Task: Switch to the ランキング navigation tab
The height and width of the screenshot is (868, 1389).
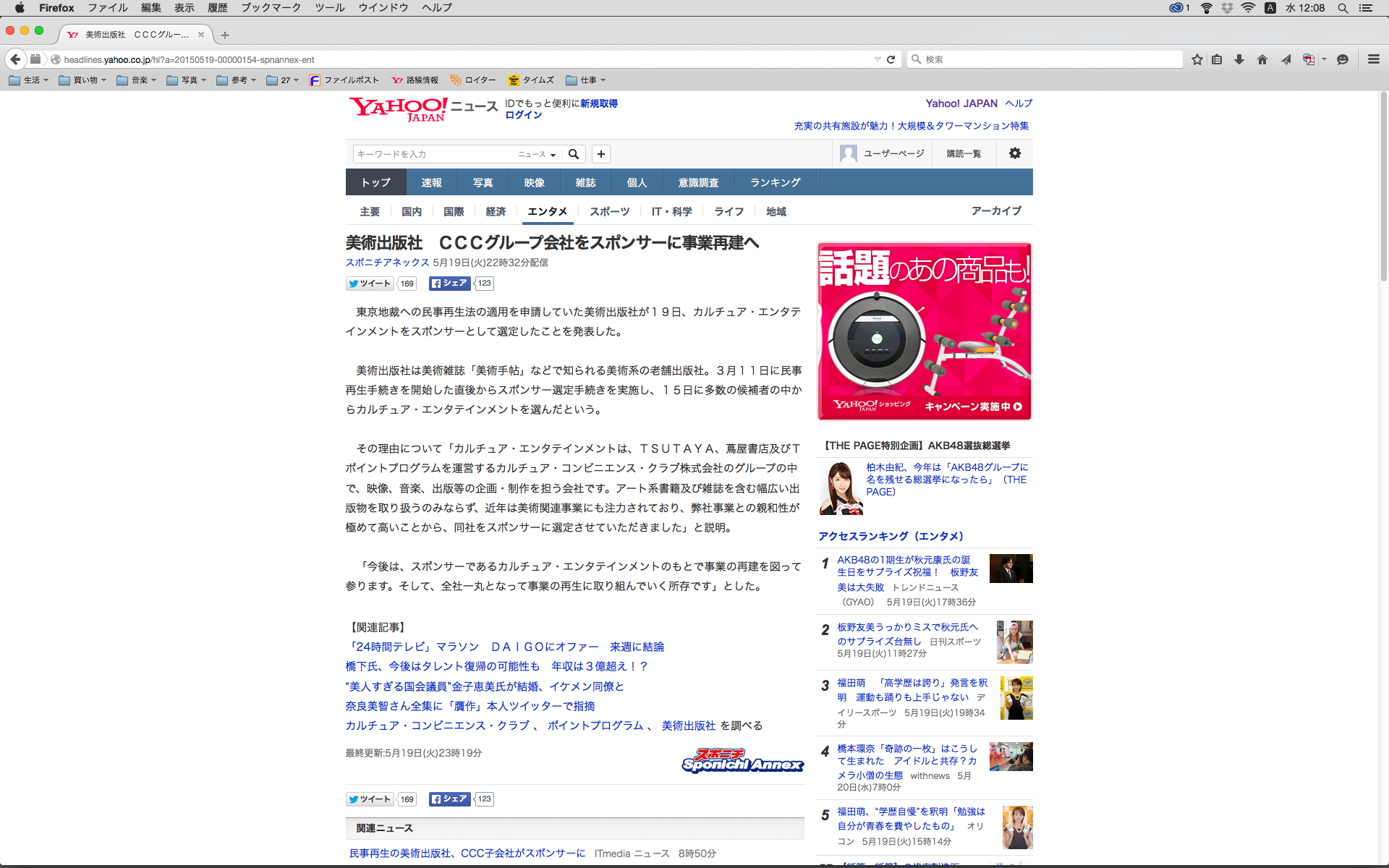Action: (x=775, y=182)
